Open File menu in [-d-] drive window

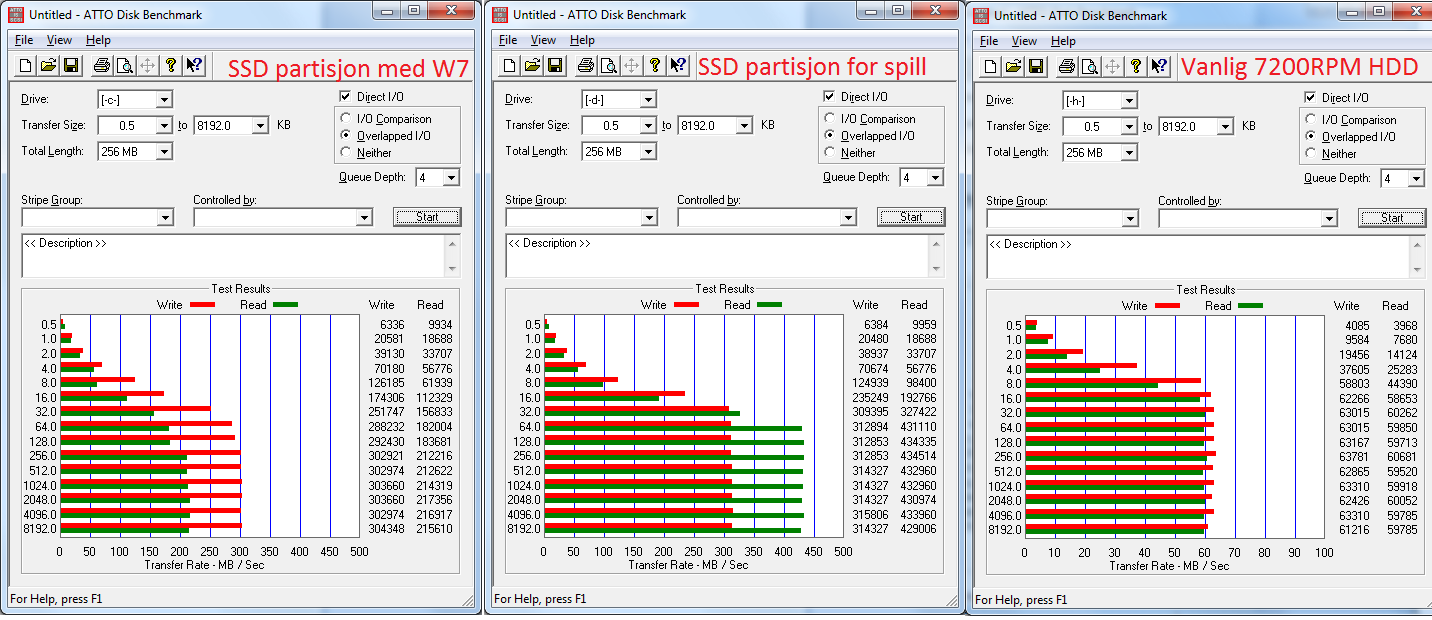(x=508, y=40)
